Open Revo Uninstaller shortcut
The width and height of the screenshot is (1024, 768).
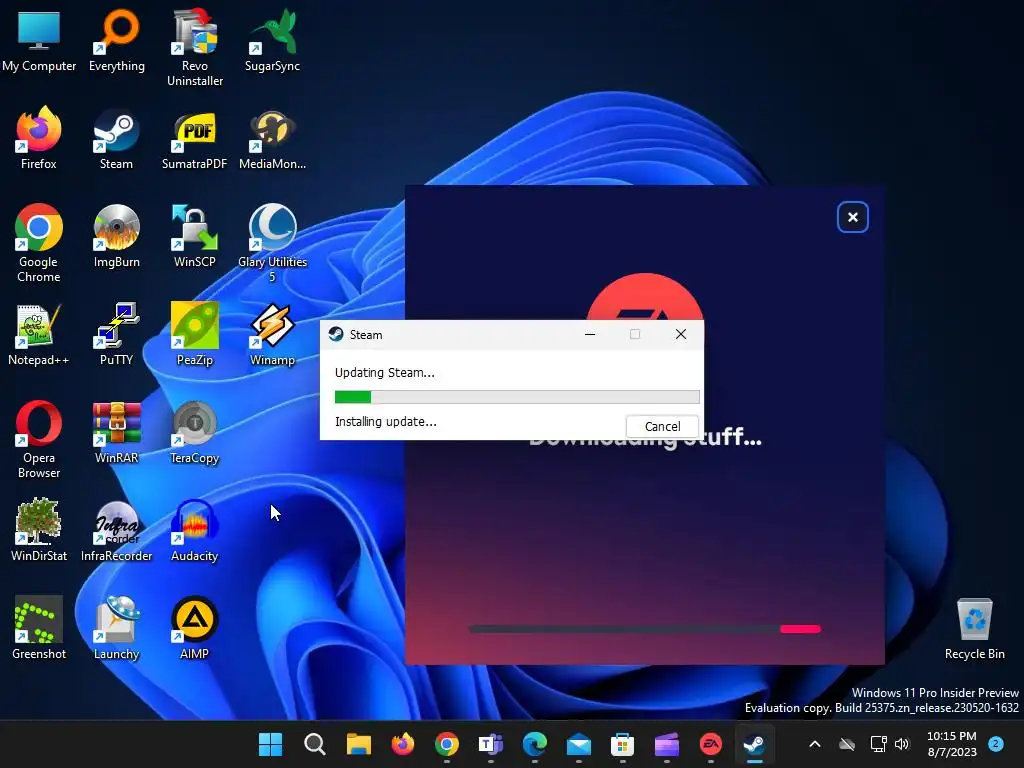point(195,47)
